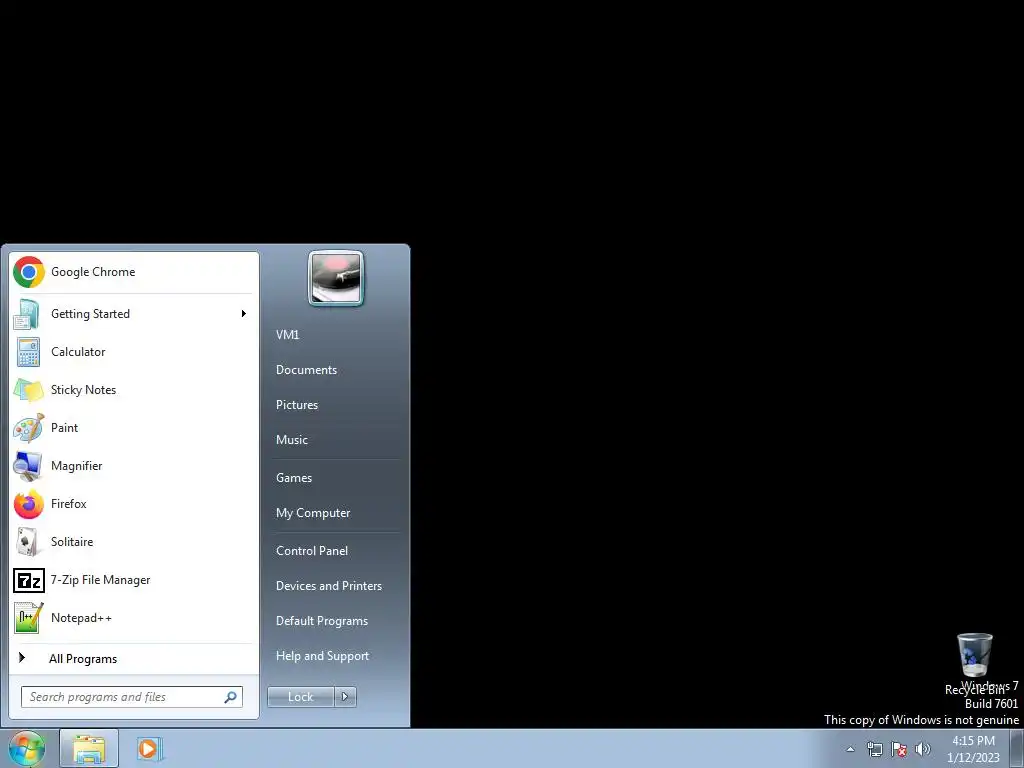Open Default Programs

[322, 621]
